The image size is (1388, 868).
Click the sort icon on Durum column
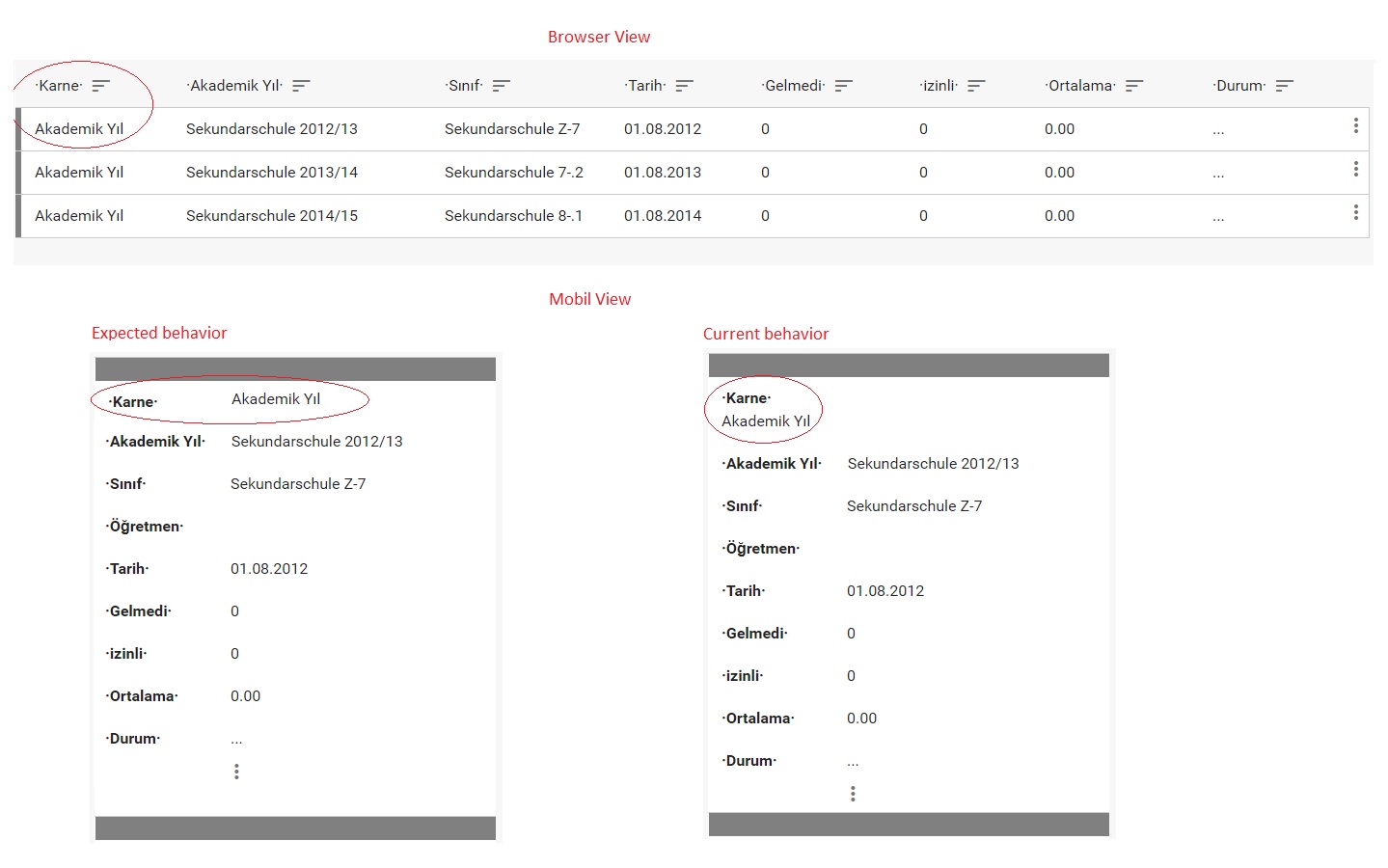click(1284, 85)
